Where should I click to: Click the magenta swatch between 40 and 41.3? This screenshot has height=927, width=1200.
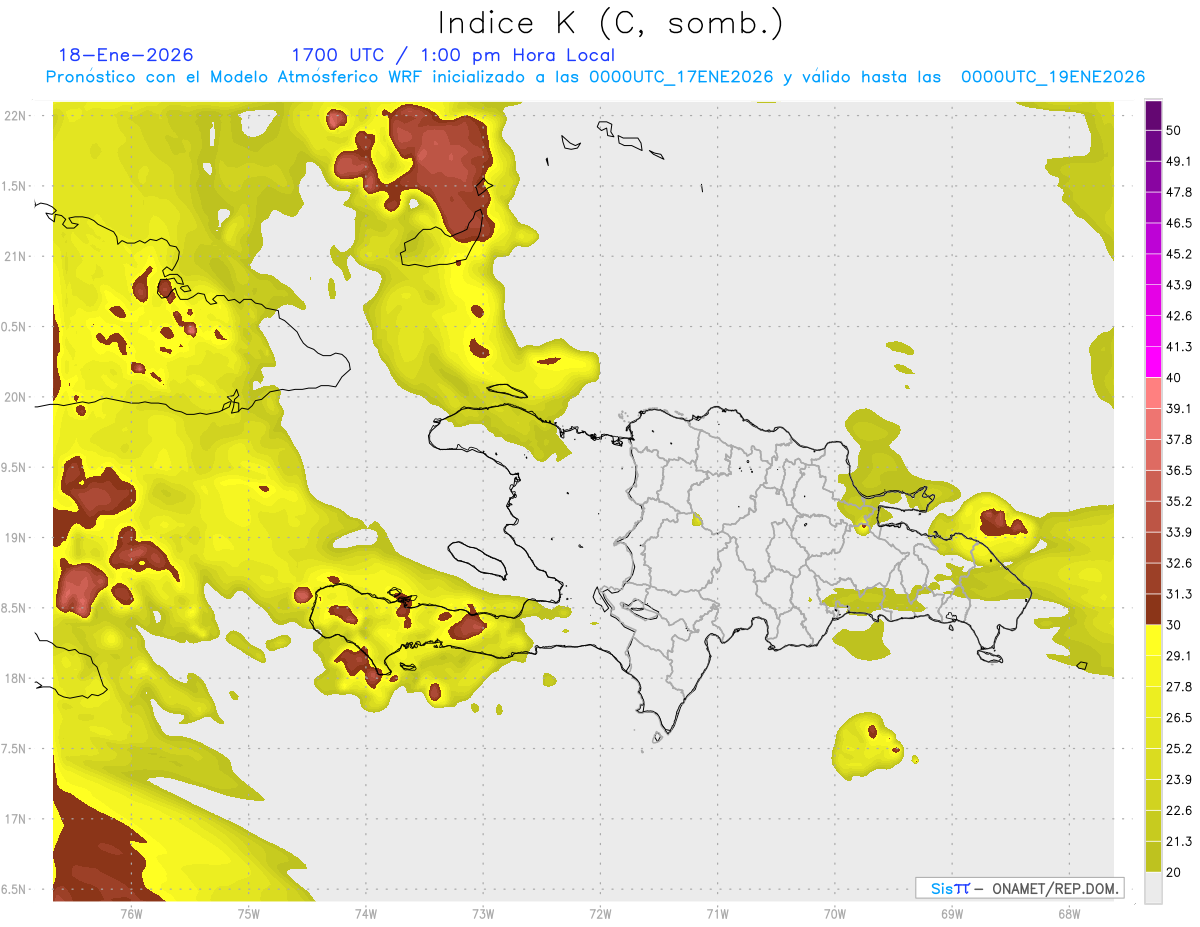1154,362
